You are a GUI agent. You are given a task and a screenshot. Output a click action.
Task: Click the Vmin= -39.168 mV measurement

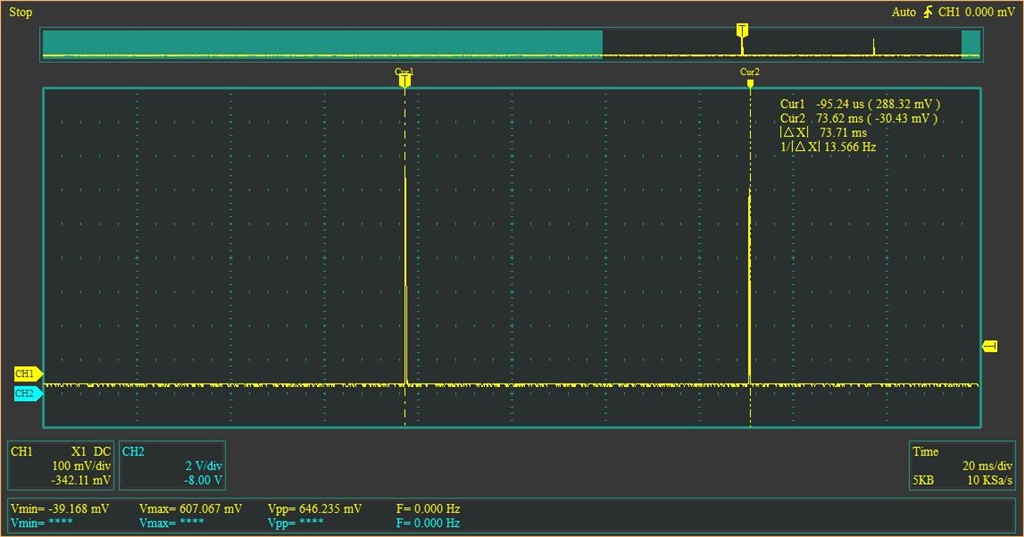(x=60, y=508)
